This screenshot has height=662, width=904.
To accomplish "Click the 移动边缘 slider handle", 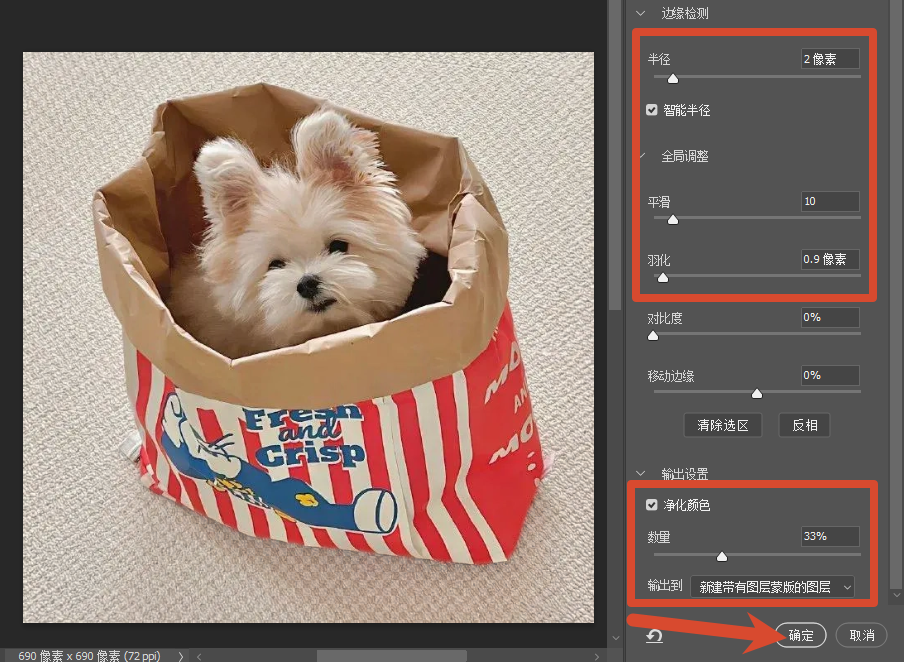I will pyautogui.click(x=757, y=393).
